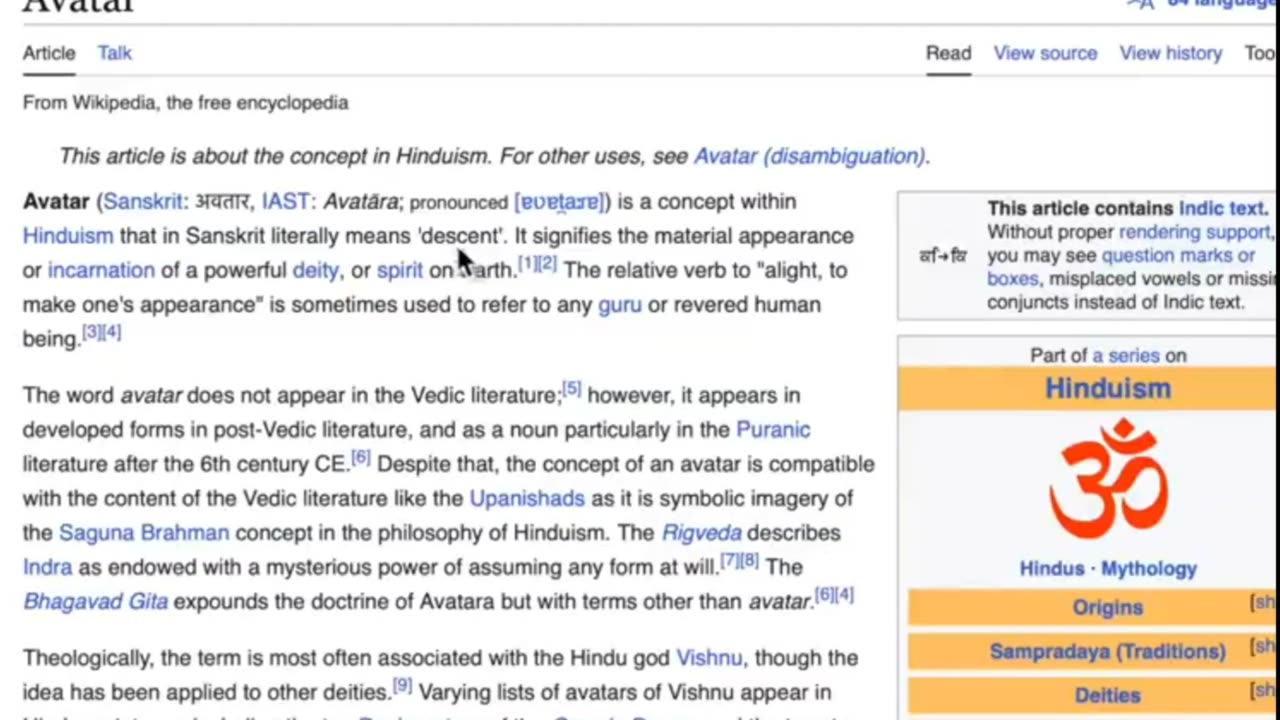Viewport: 1280px width, 720px height.
Task: Open the Upanishads link
Action: coord(527,498)
